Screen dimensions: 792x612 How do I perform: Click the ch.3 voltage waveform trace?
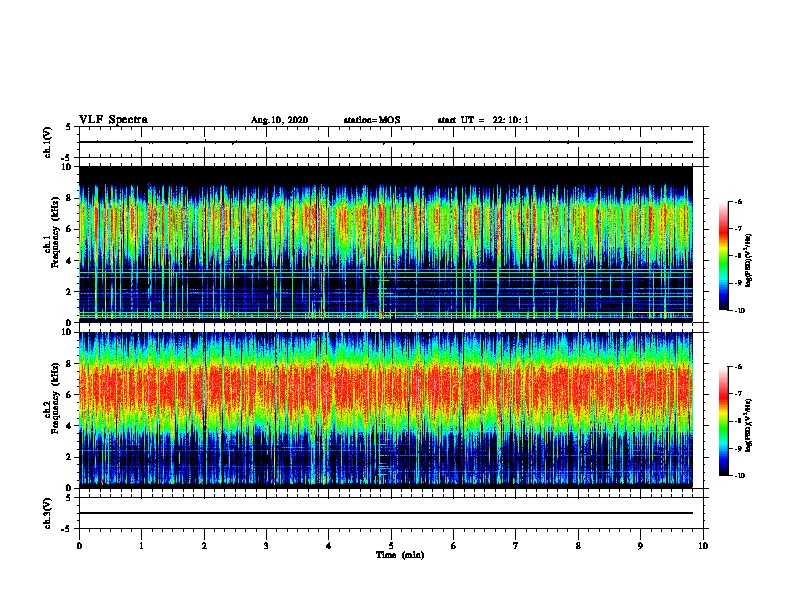386,513
